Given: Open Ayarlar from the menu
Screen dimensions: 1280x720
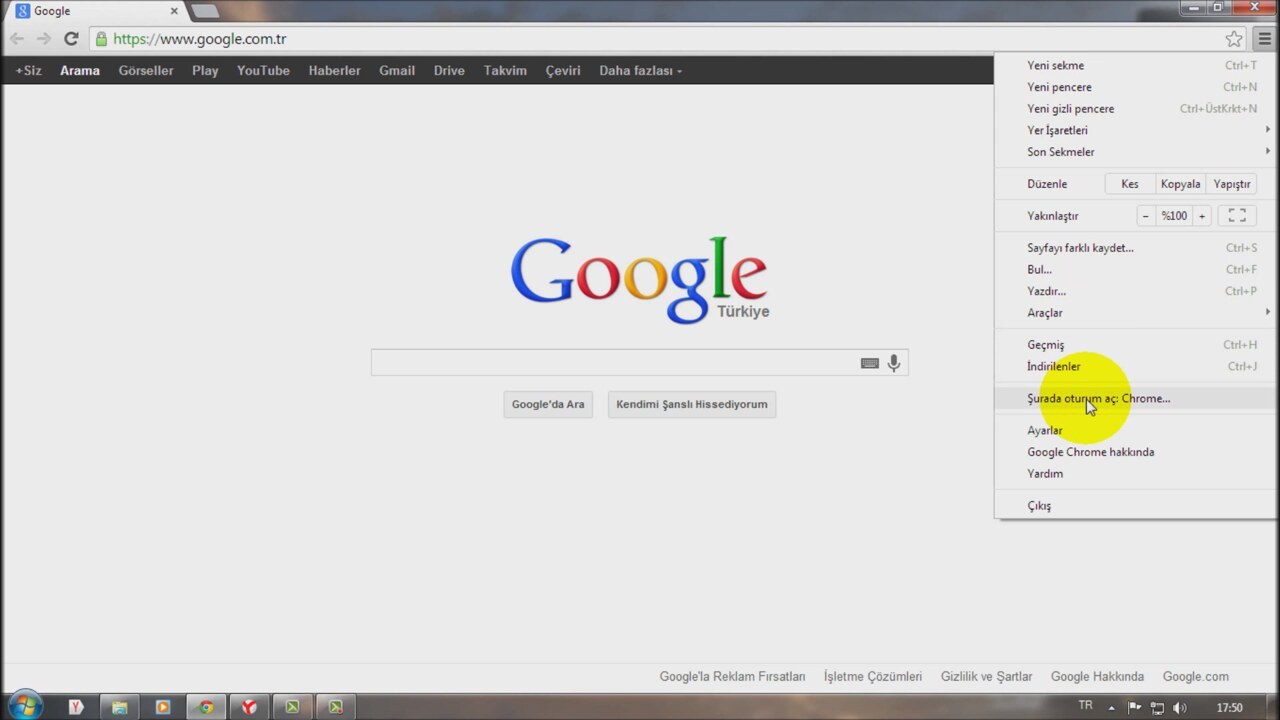Looking at the screenshot, I should 1135,430.
